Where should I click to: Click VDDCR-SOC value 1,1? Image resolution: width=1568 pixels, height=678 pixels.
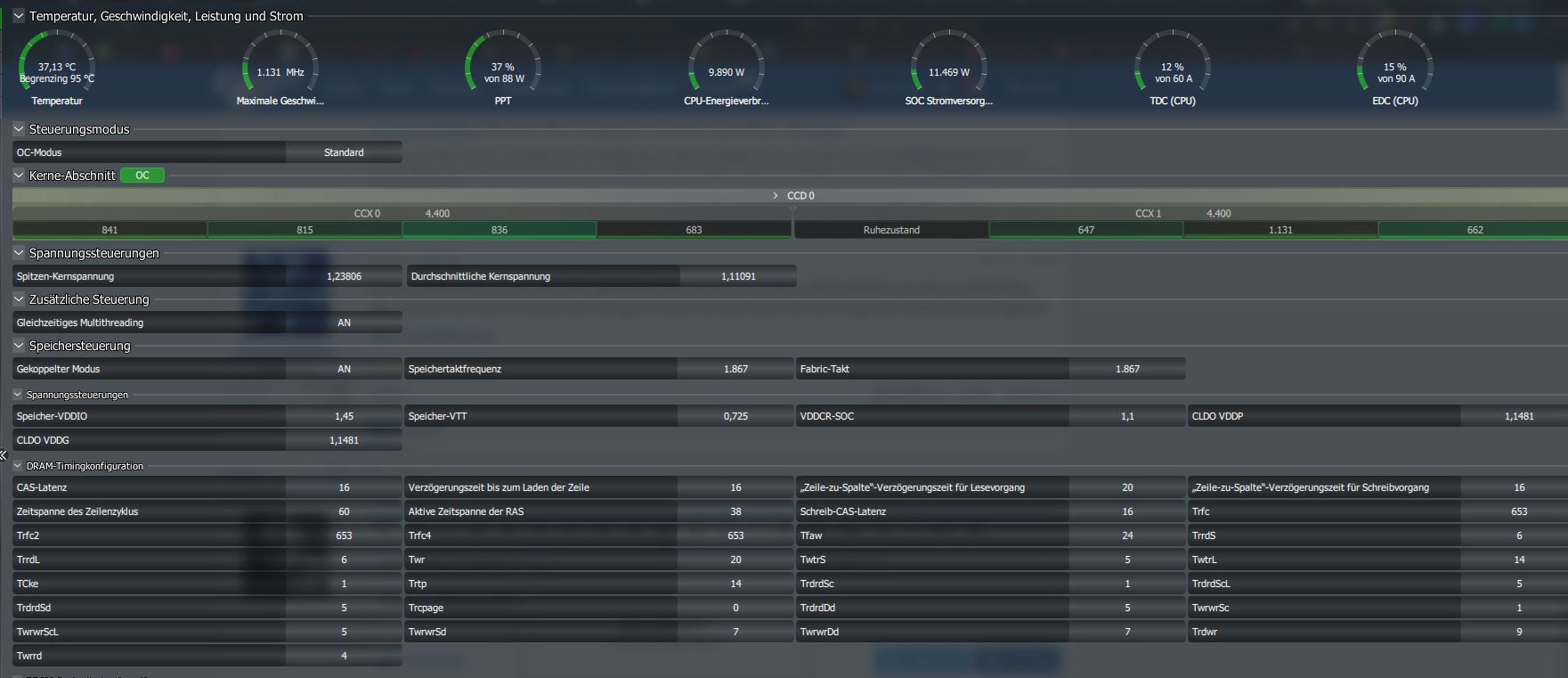[1127, 416]
